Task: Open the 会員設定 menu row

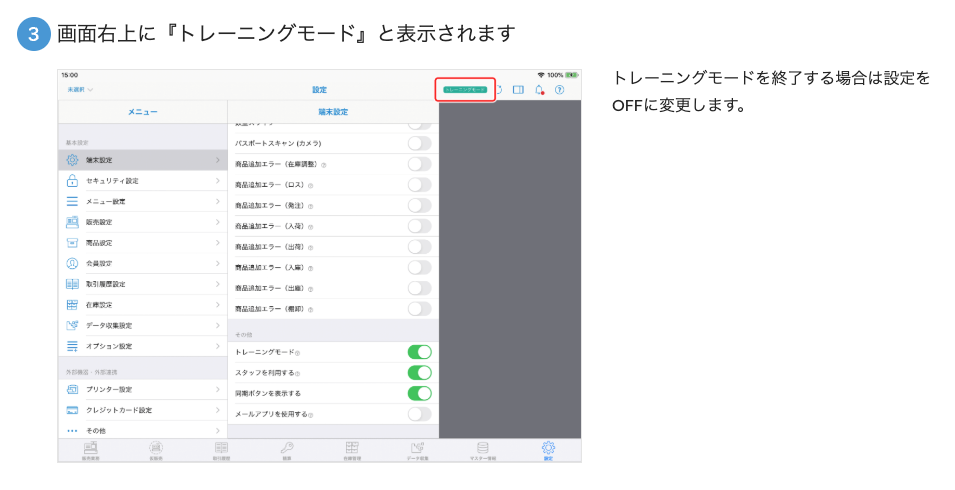Action: coord(142,263)
